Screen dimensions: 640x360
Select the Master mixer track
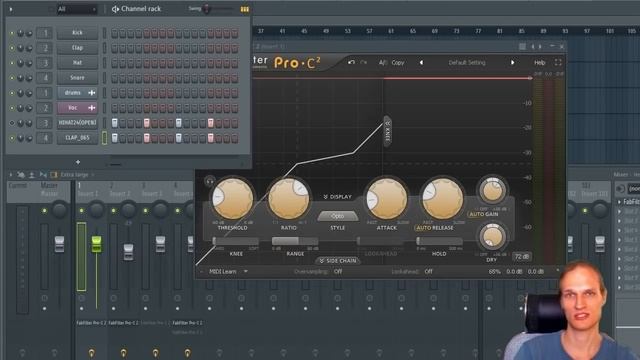[49, 191]
